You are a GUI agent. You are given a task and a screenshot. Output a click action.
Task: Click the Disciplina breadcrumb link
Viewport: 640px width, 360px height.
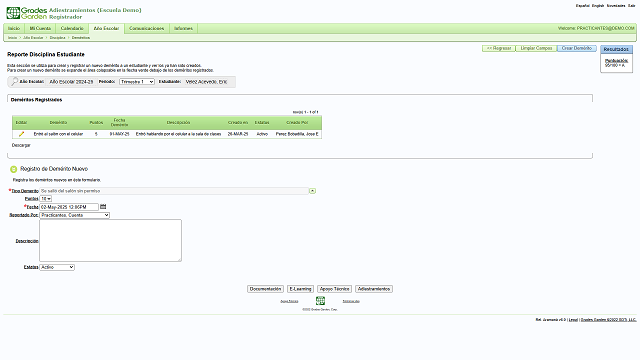click(58, 38)
